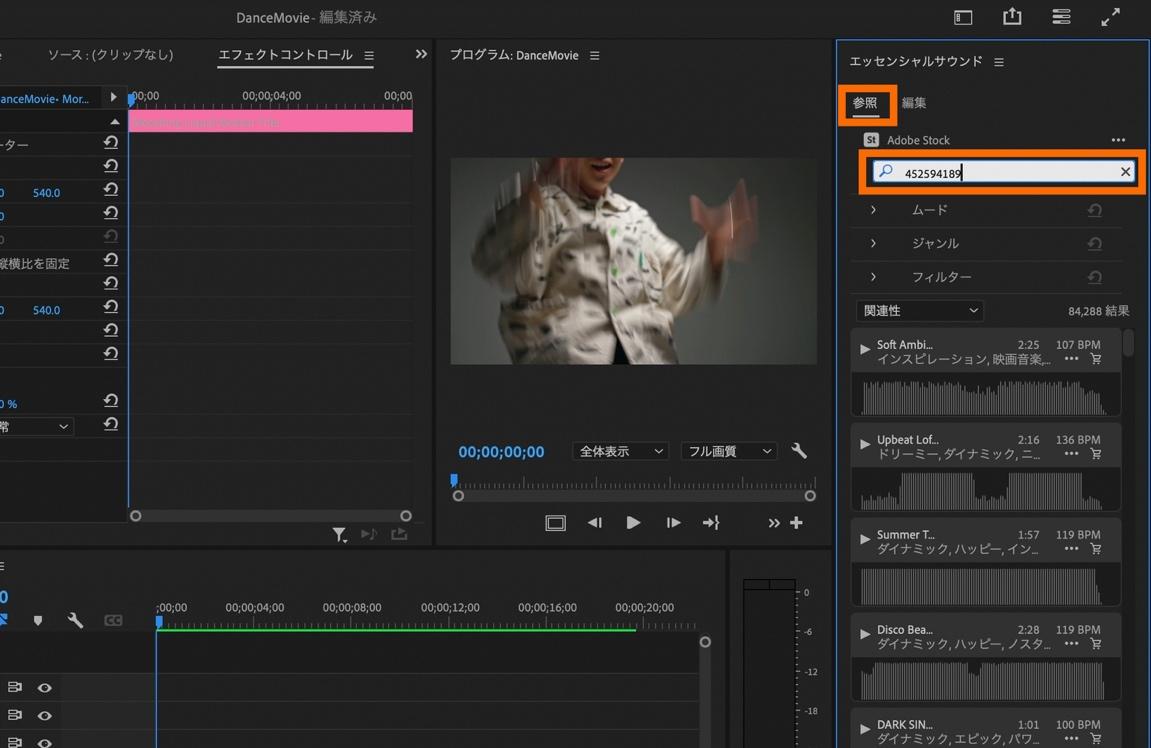Switch to the 参照 tab
Viewport: 1151px width, 748px height.
865,104
